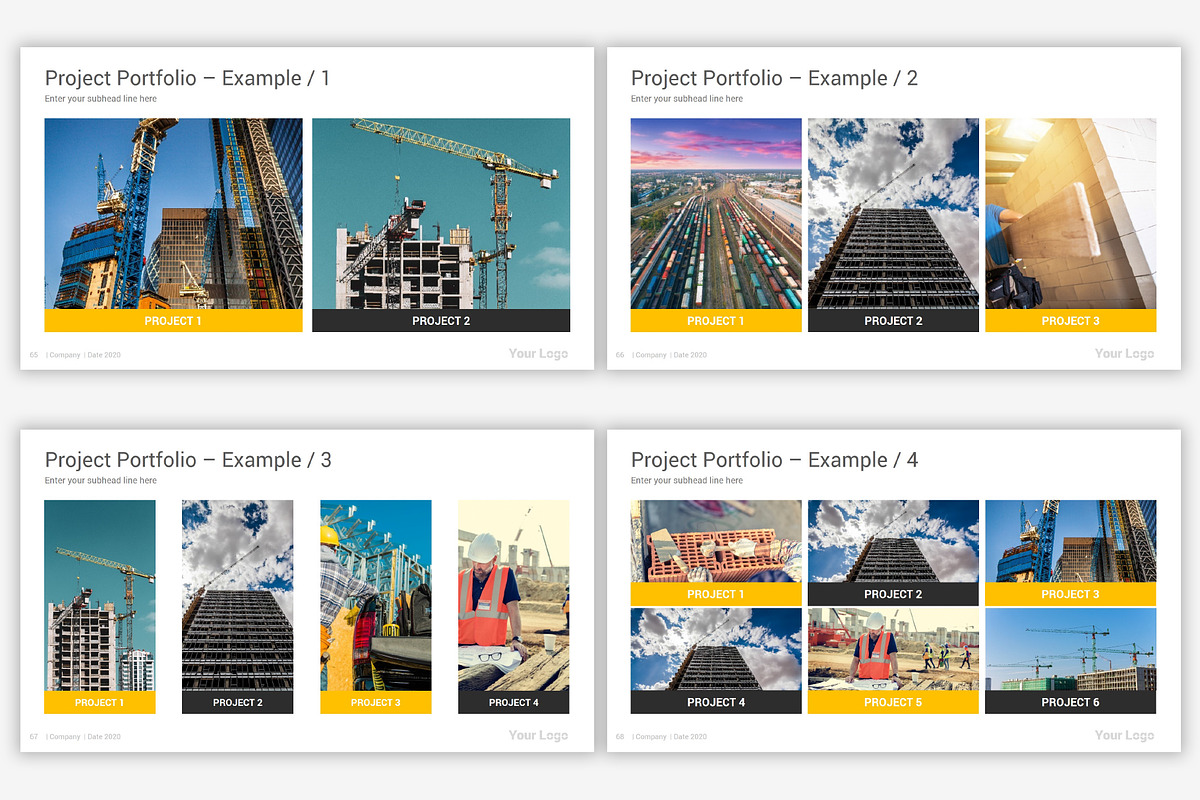Click slide number 67 footer

point(34,737)
